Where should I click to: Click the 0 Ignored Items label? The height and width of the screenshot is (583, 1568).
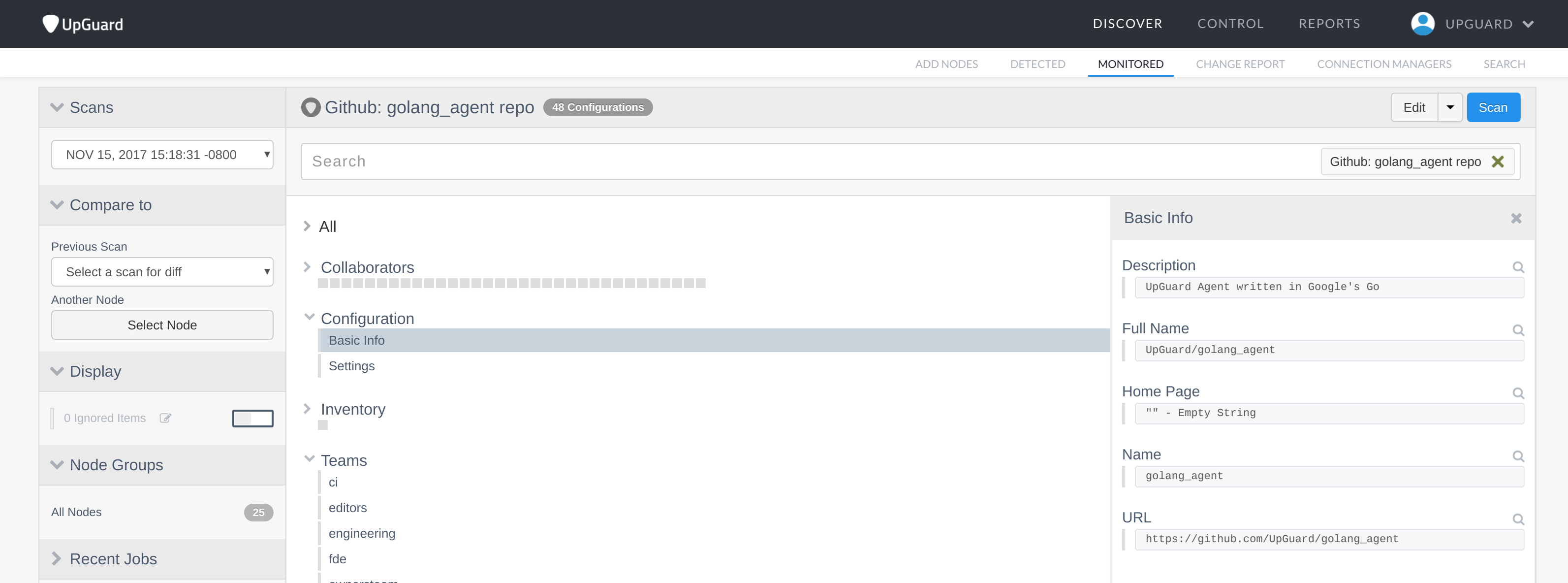click(105, 418)
